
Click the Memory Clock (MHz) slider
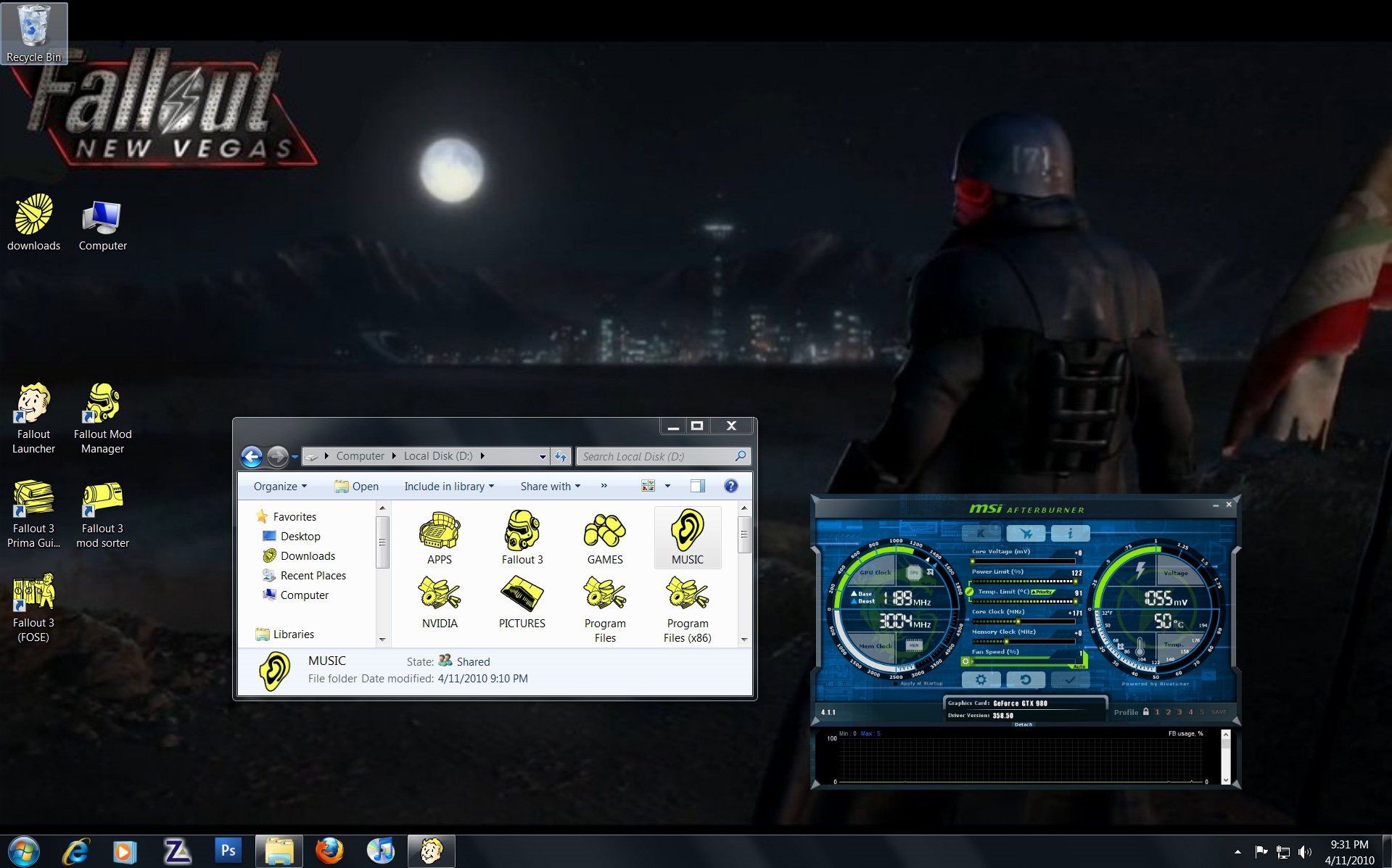point(1024,641)
